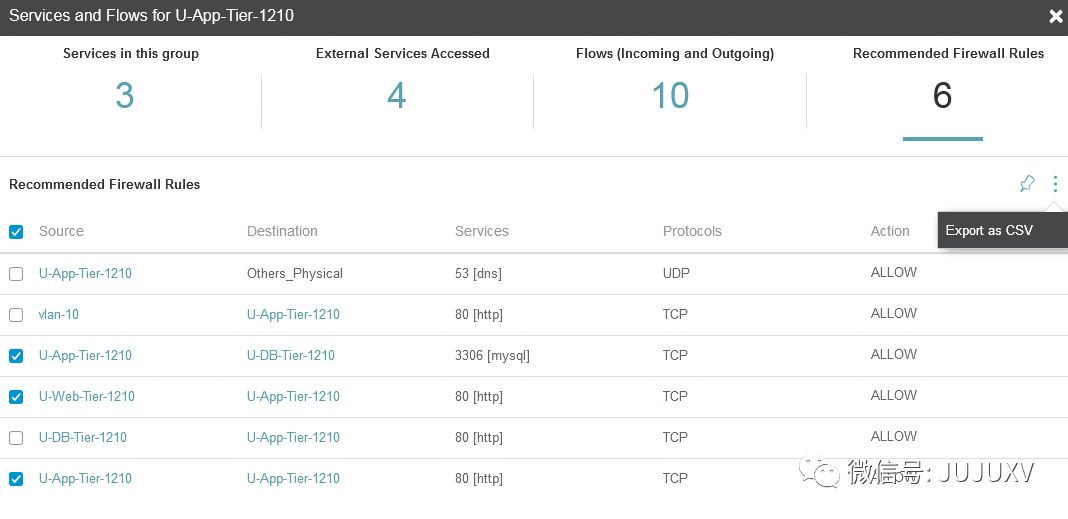This screenshot has height=519, width=1068.
Task: Click the pin icon beside Recommended Firewall Rules
Action: point(1027,184)
